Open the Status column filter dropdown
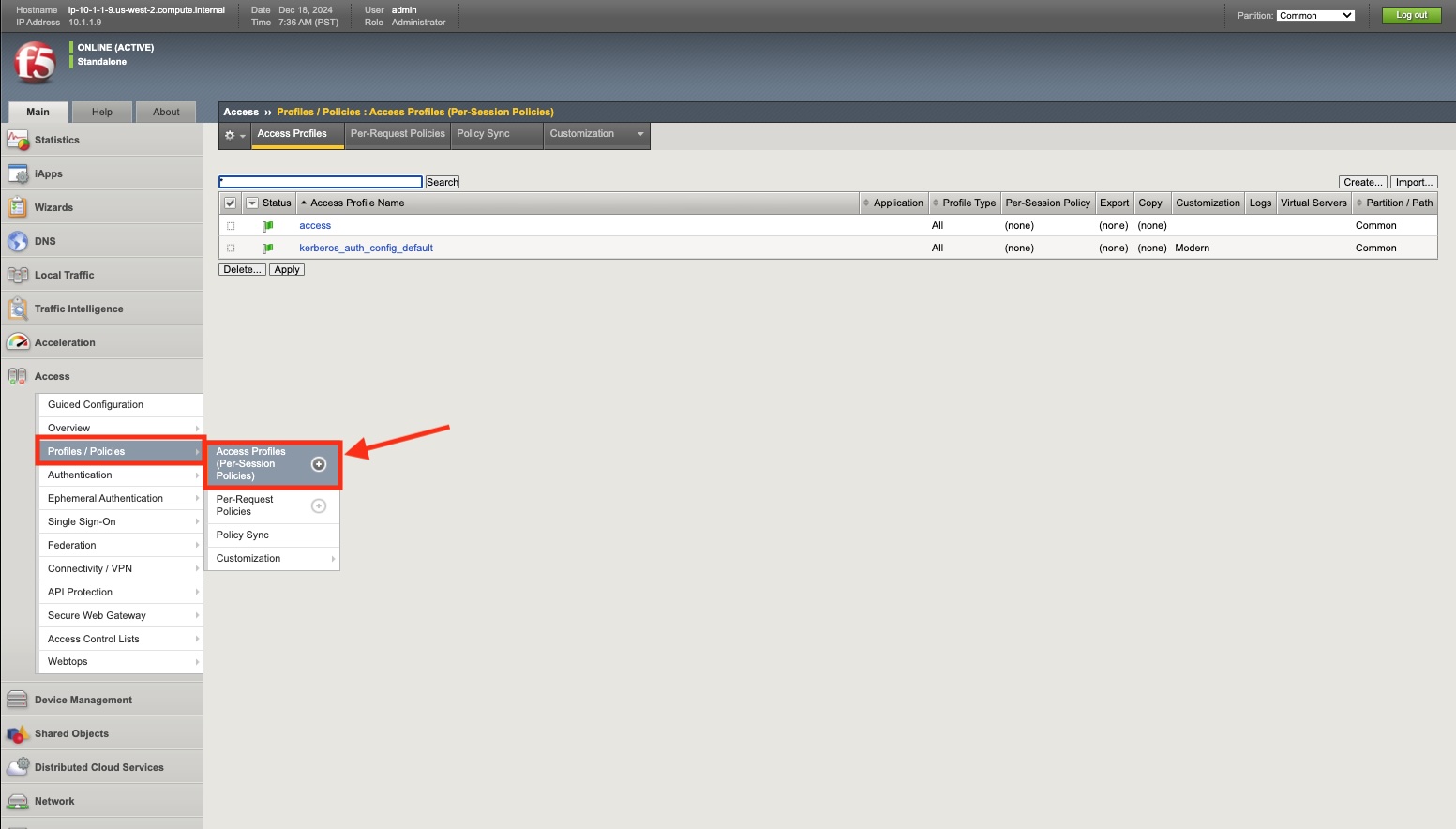This screenshot has width=1456, height=829. [252, 203]
